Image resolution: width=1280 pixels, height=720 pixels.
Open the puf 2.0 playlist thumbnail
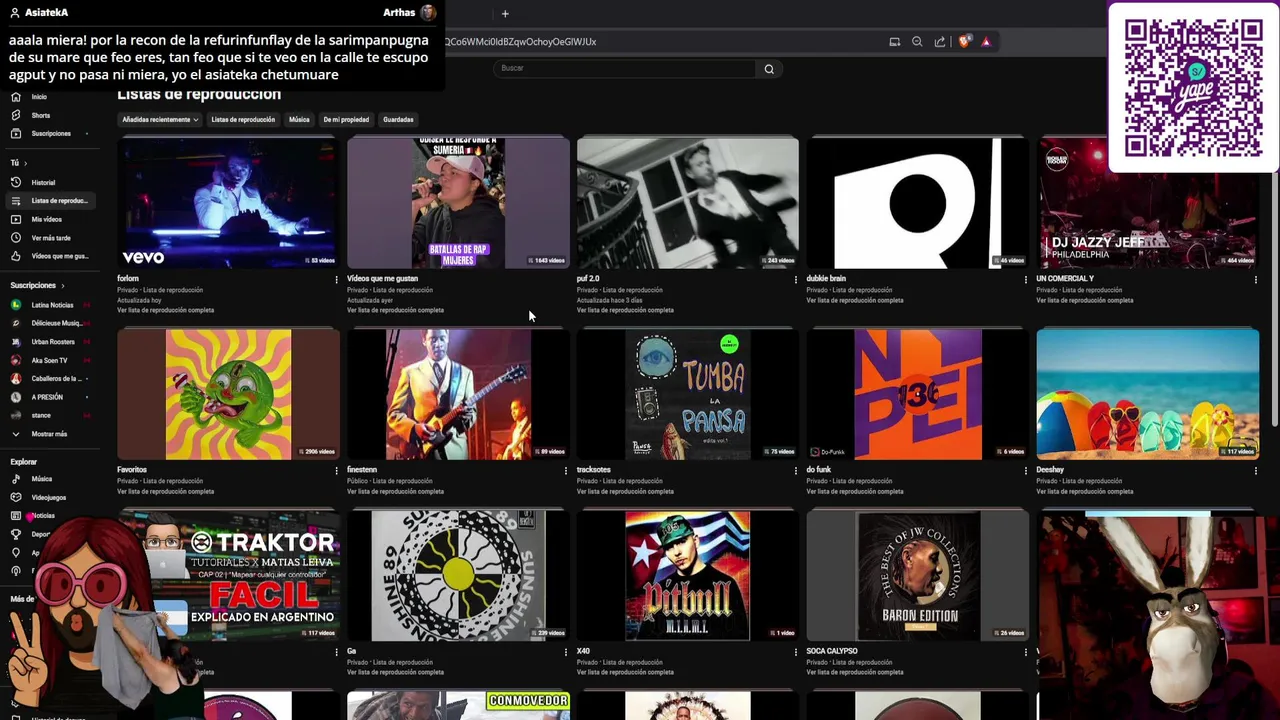coord(688,203)
